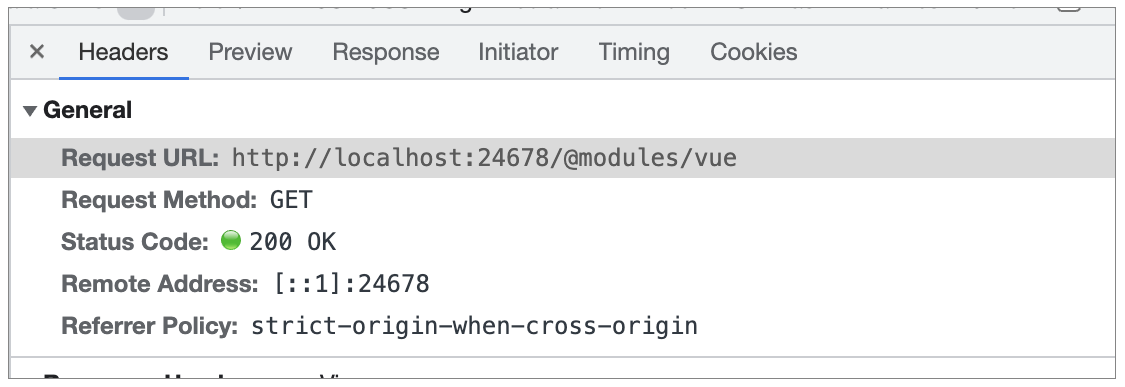The width and height of the screenshot is (1125, 387).
Task: Close the request details panel
Action: (x=37, y=52)
